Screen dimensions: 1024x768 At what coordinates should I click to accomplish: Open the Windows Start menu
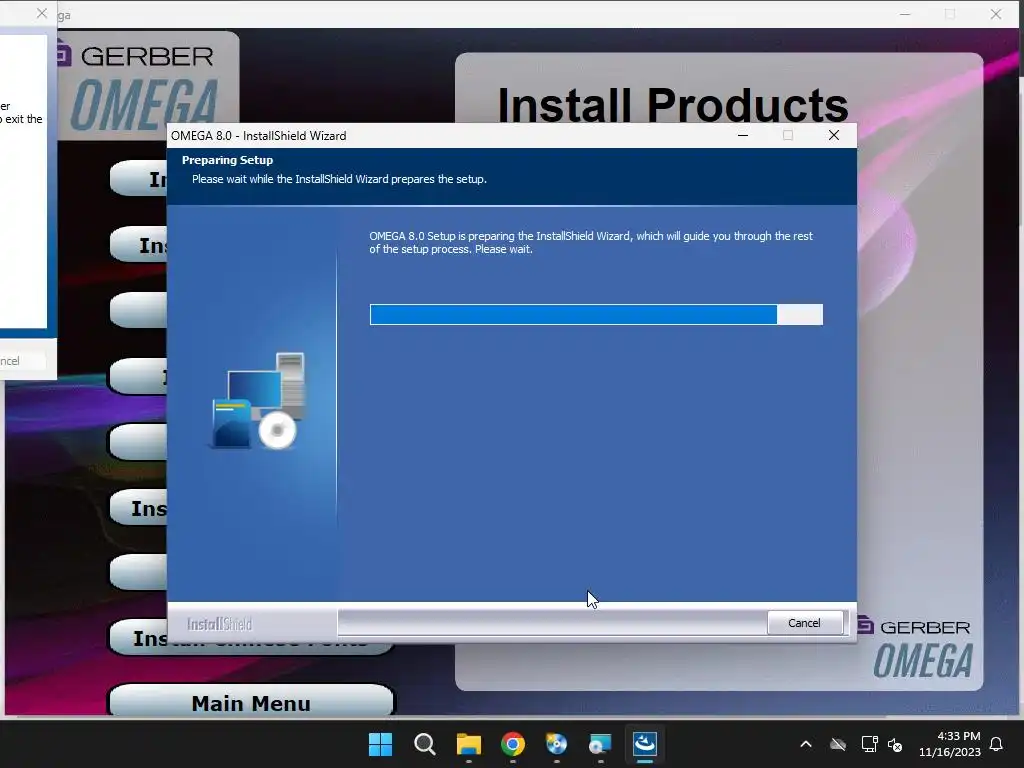(x=380, y=744)
